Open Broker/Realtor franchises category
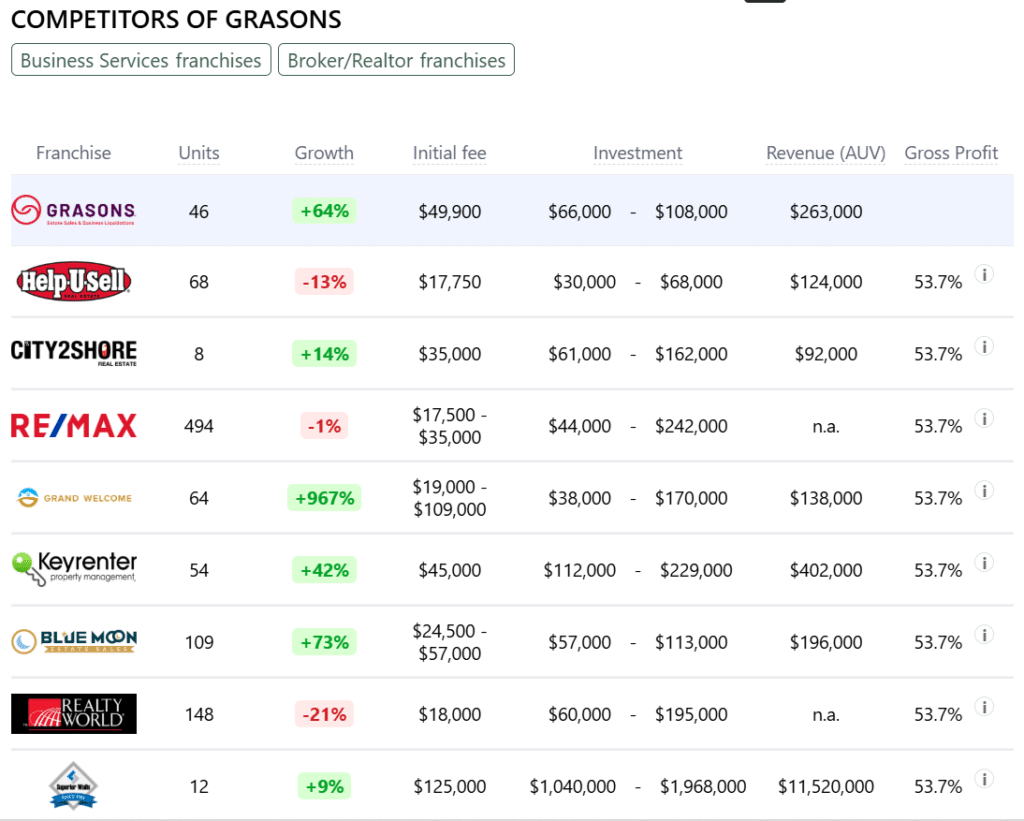The image size is (1024, 821). point(396,60)
